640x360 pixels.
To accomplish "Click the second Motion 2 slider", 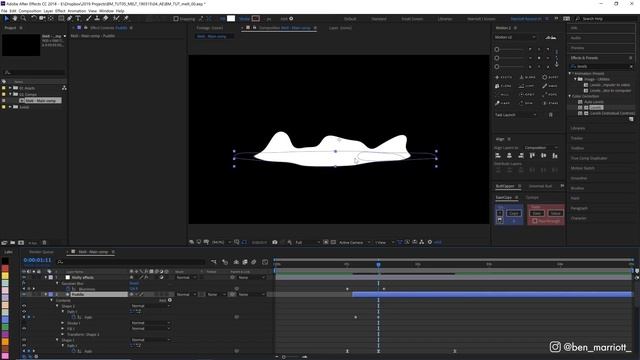I will click(509, 58).
